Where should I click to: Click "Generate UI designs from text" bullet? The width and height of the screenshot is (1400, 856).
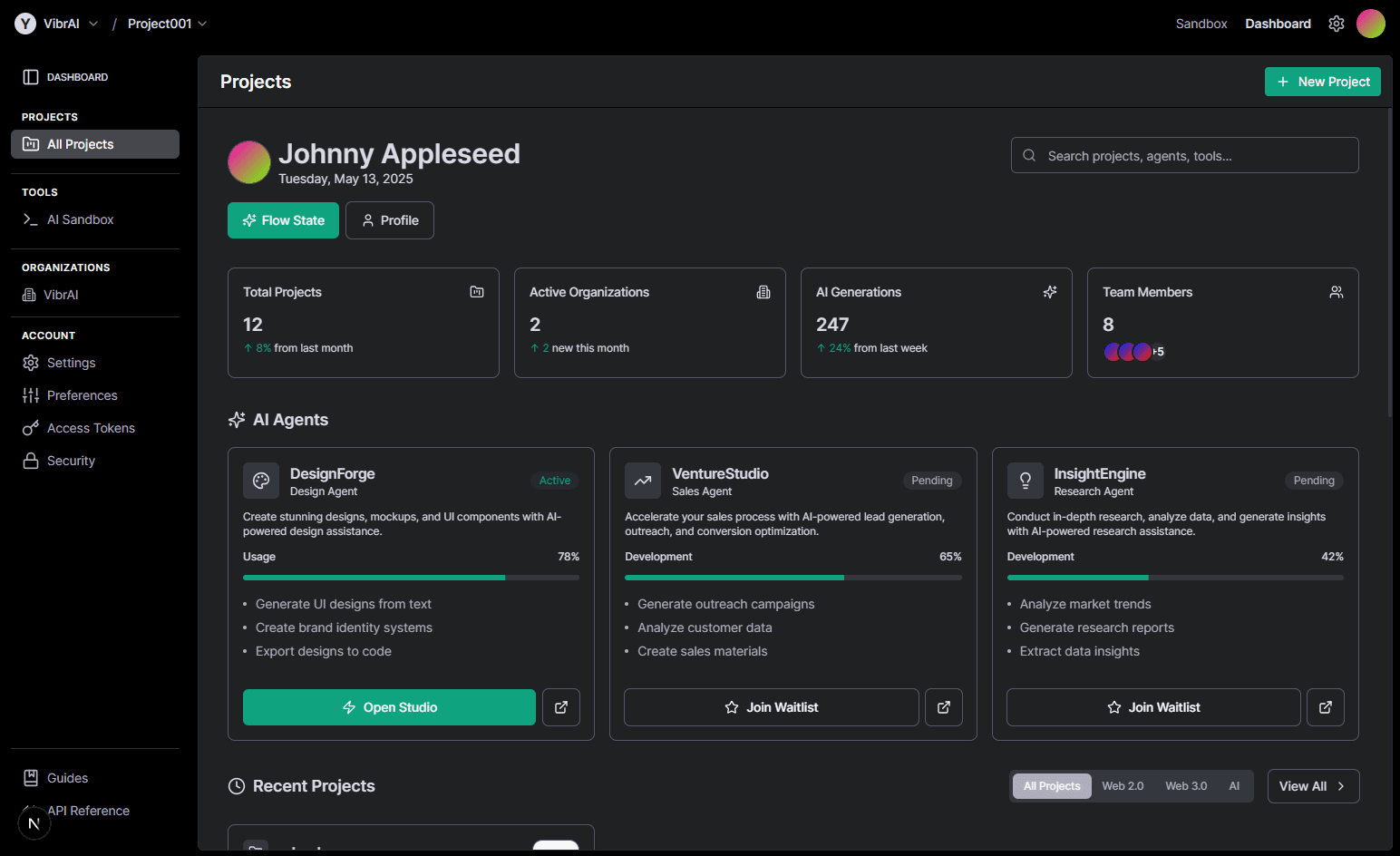[x=344, y=604]
